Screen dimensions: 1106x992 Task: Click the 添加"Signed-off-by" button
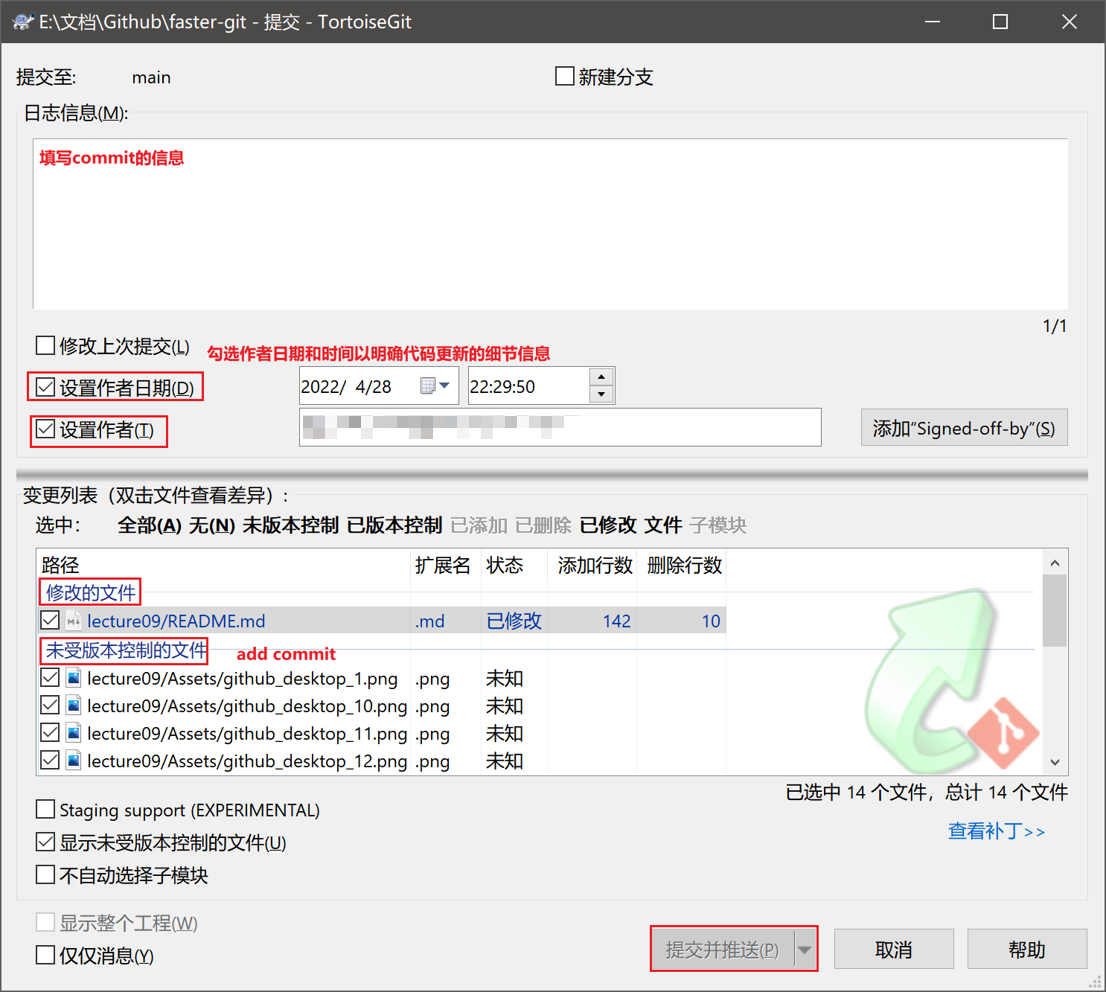click(x=963, y=428)
